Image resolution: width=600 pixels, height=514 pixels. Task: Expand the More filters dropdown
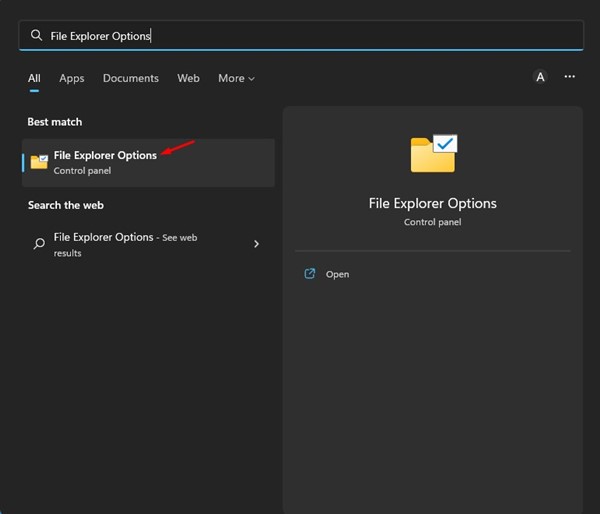click(236, 78)
